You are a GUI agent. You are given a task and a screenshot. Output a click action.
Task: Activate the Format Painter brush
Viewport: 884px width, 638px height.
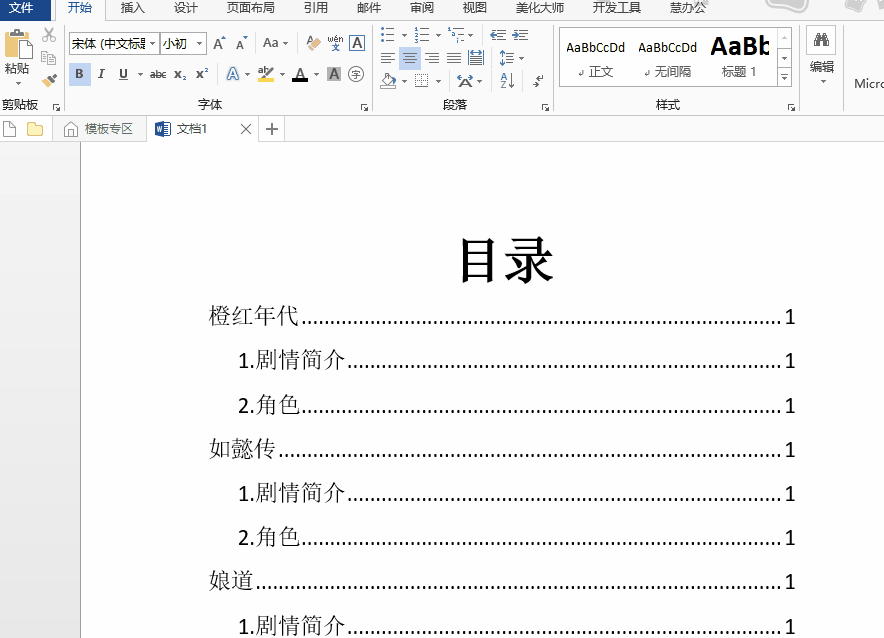50,81
